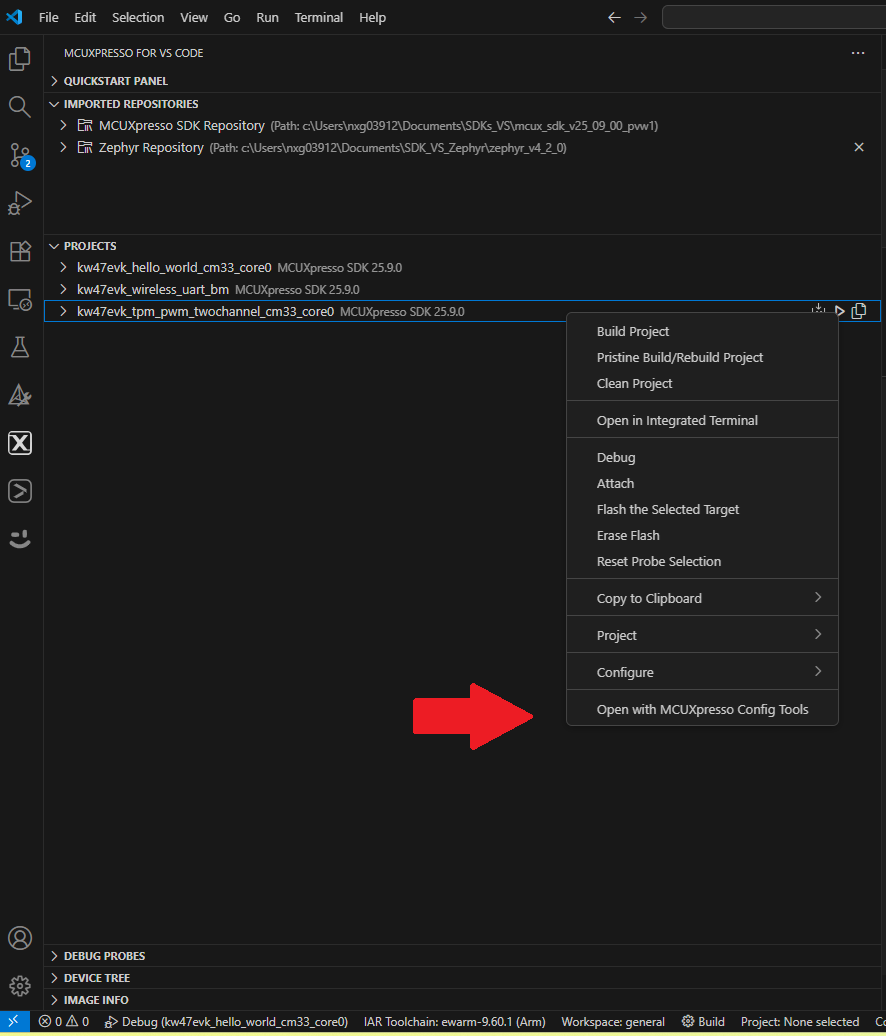The height and width of the screenshot is (1036, 886).
Task: Open the Manage gear icon at bottom left
Action: 20,986
